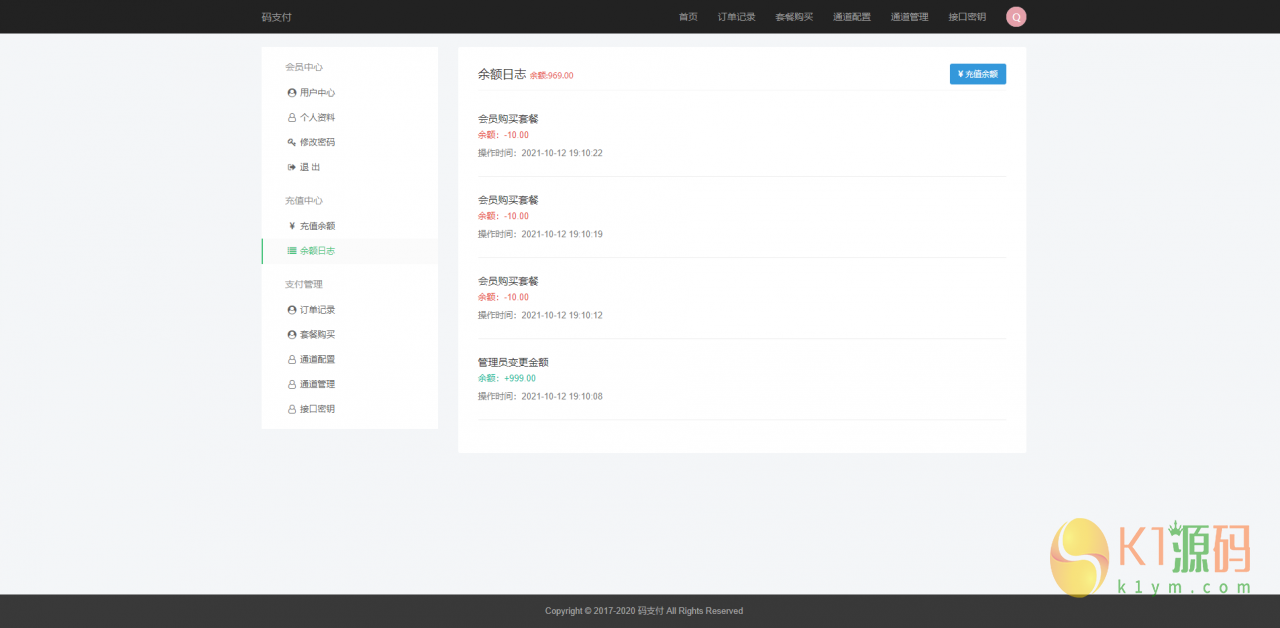Select the ¥ icon for 充值余额
The height and width of the screenshot is (628, 1280).
coord(290,225)
